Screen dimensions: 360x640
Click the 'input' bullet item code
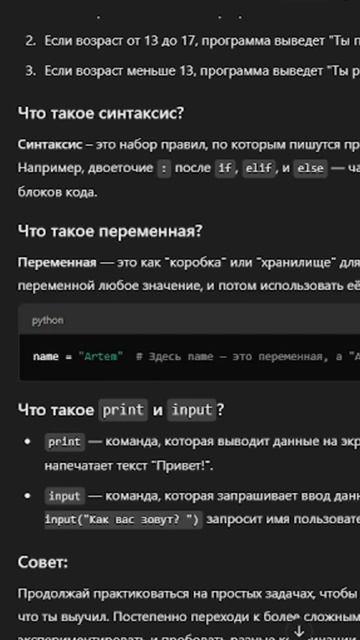(x=64, y=496)
